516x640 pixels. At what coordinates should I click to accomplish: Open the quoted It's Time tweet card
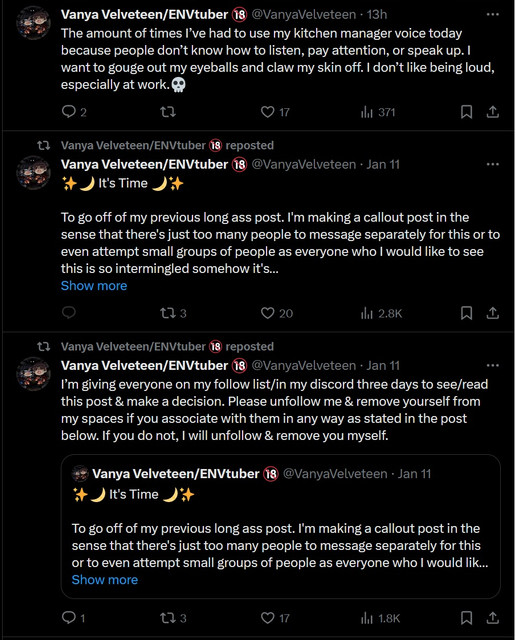pyautogui.click(x=281, y=527)
